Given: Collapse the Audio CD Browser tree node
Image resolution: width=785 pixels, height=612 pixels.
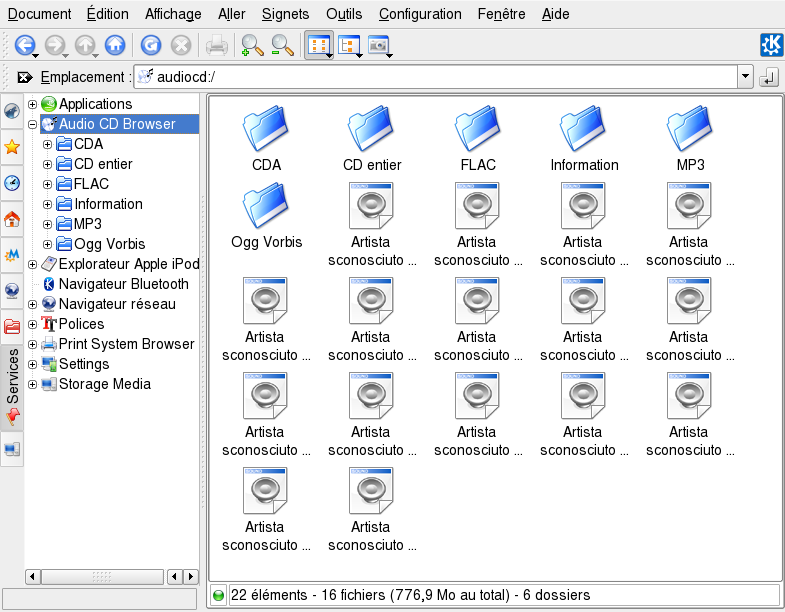Looking at the screenshot, I should coord(33,124).
